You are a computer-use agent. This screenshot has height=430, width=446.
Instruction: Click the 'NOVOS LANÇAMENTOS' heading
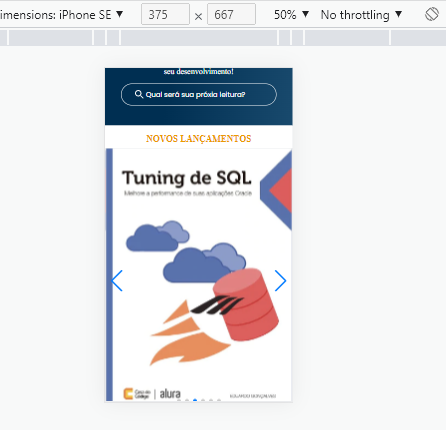199,139
